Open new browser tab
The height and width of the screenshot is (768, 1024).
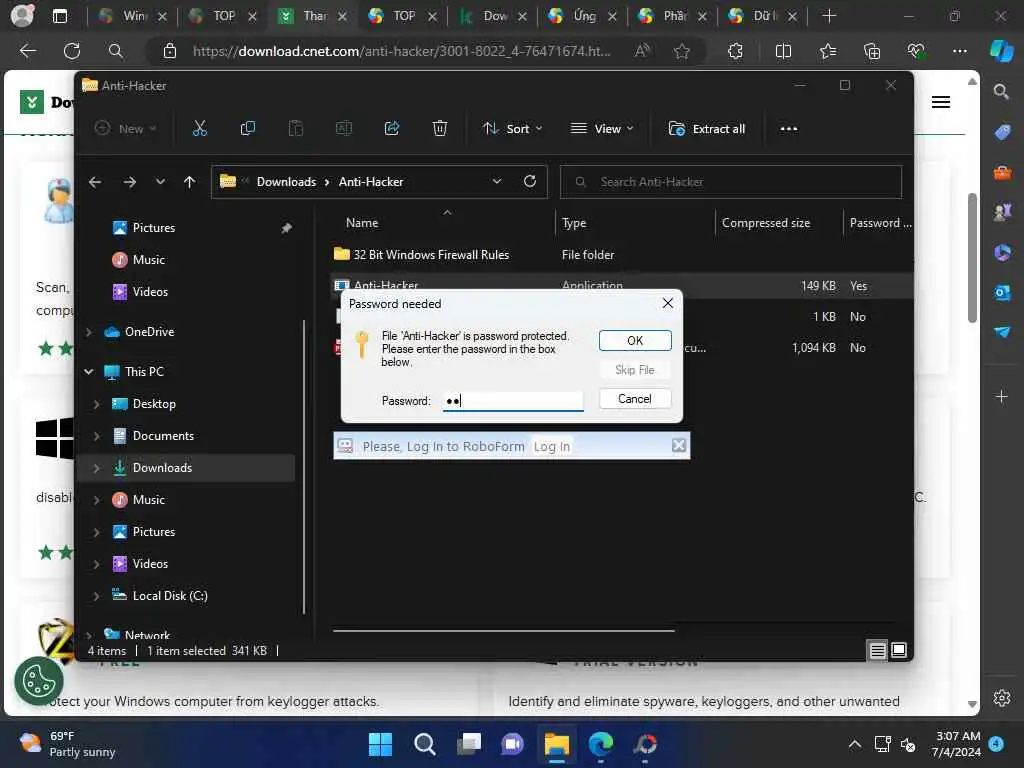coord(829,16)
